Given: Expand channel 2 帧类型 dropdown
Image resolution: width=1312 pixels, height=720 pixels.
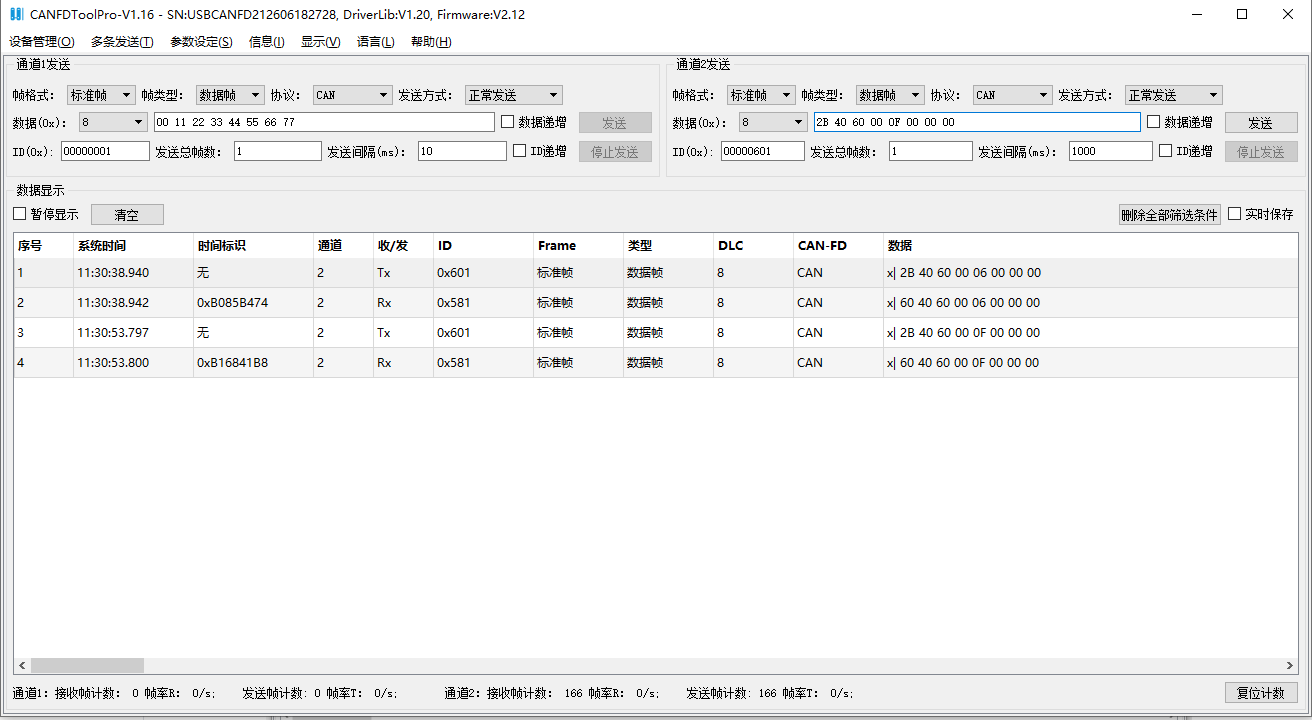Looking at the screenshot, I should [890, 95].
